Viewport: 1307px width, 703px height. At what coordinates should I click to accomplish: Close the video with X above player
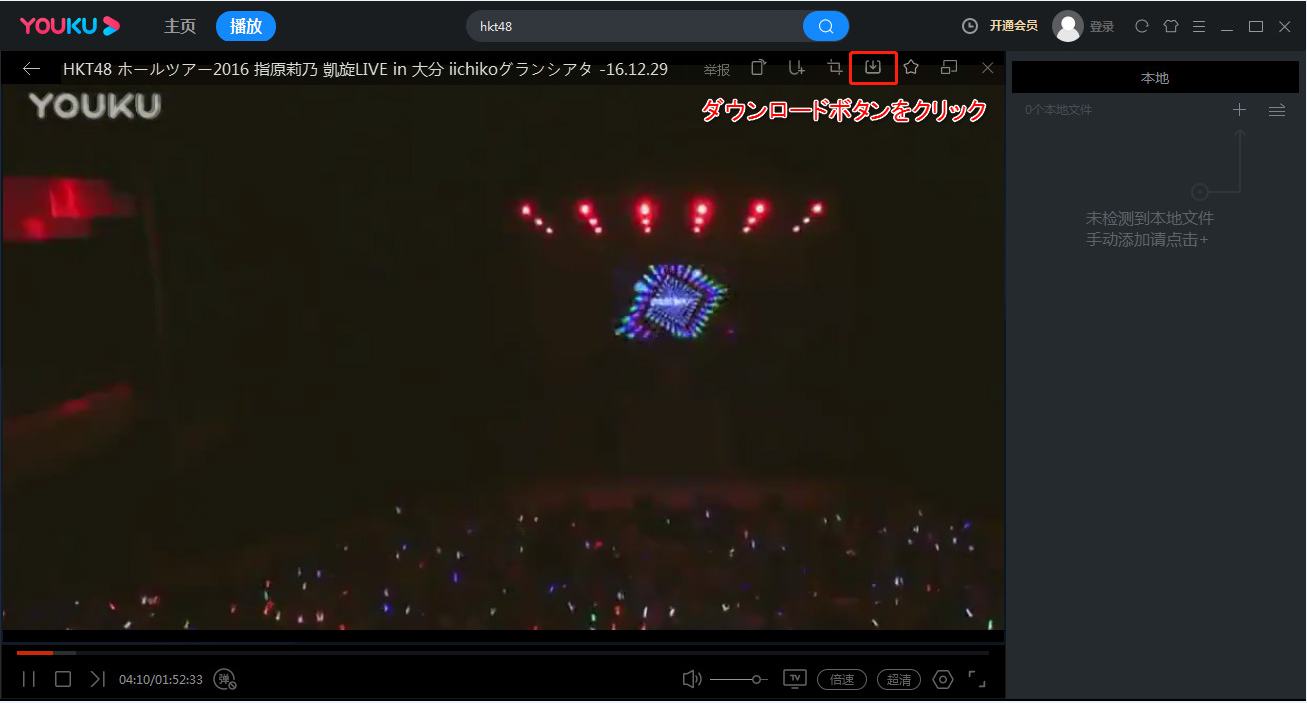988,68
